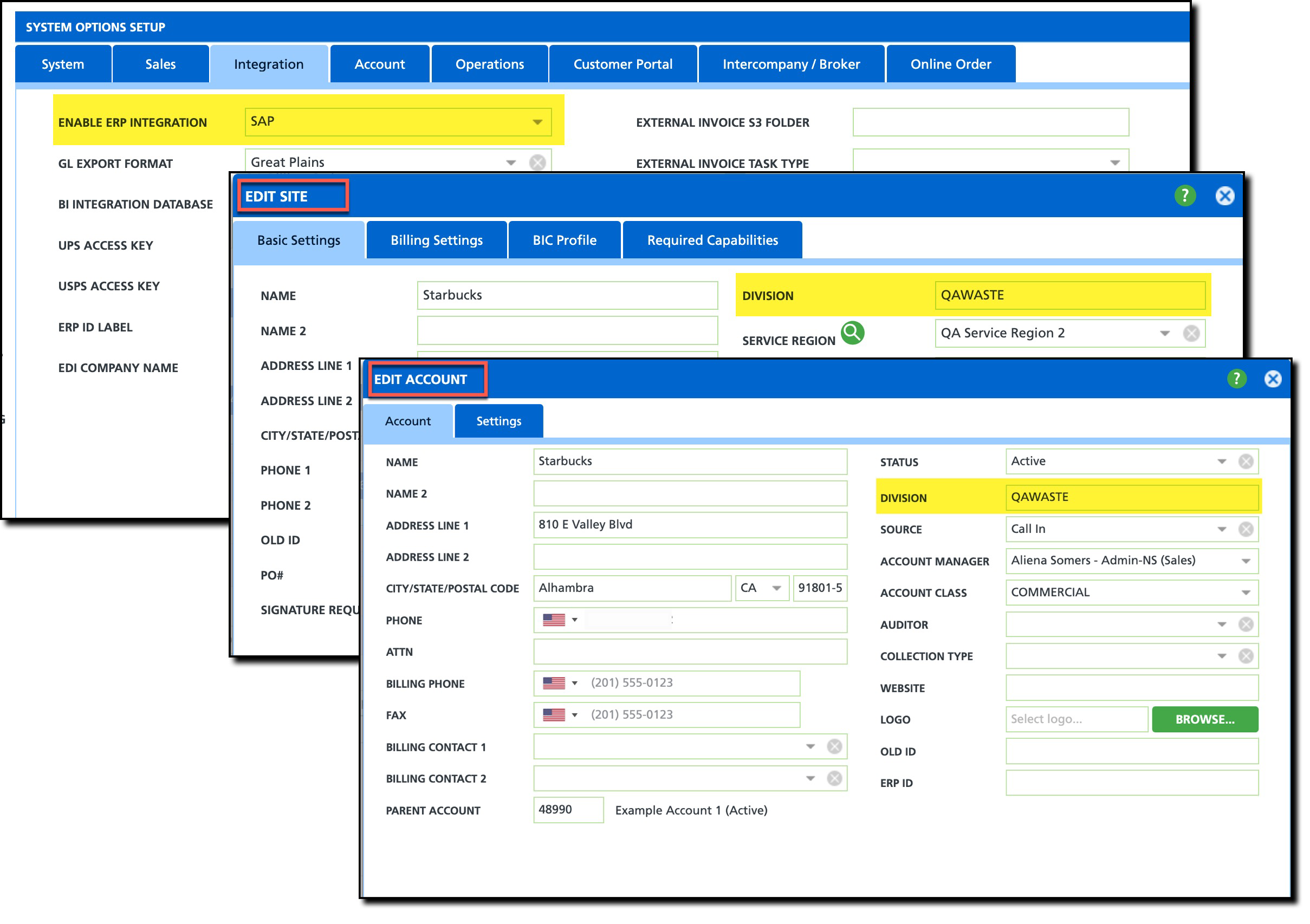Clear the Source Call In value
This screenshot has width=1310, height=924.
[x=1246, y=530]
